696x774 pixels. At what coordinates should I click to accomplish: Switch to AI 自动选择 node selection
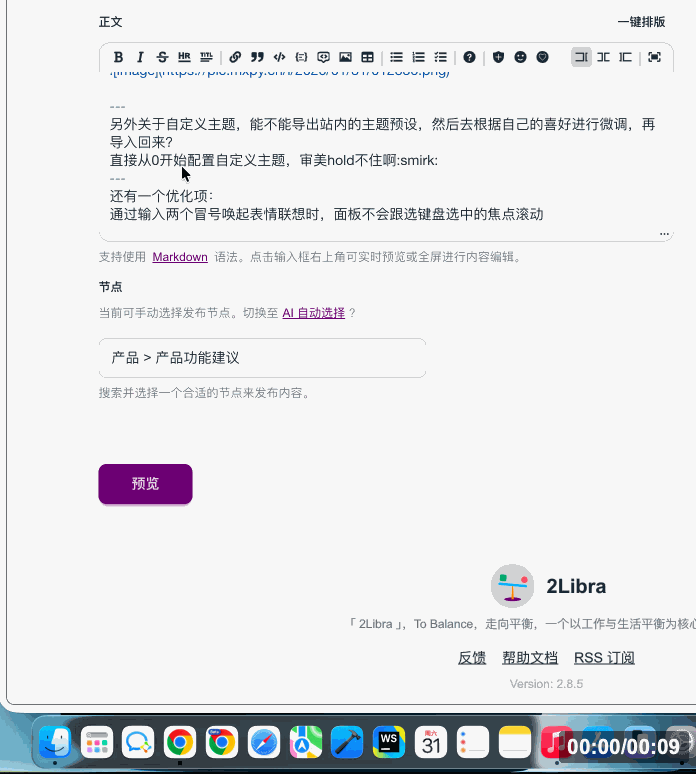click(x=313, y=313)
